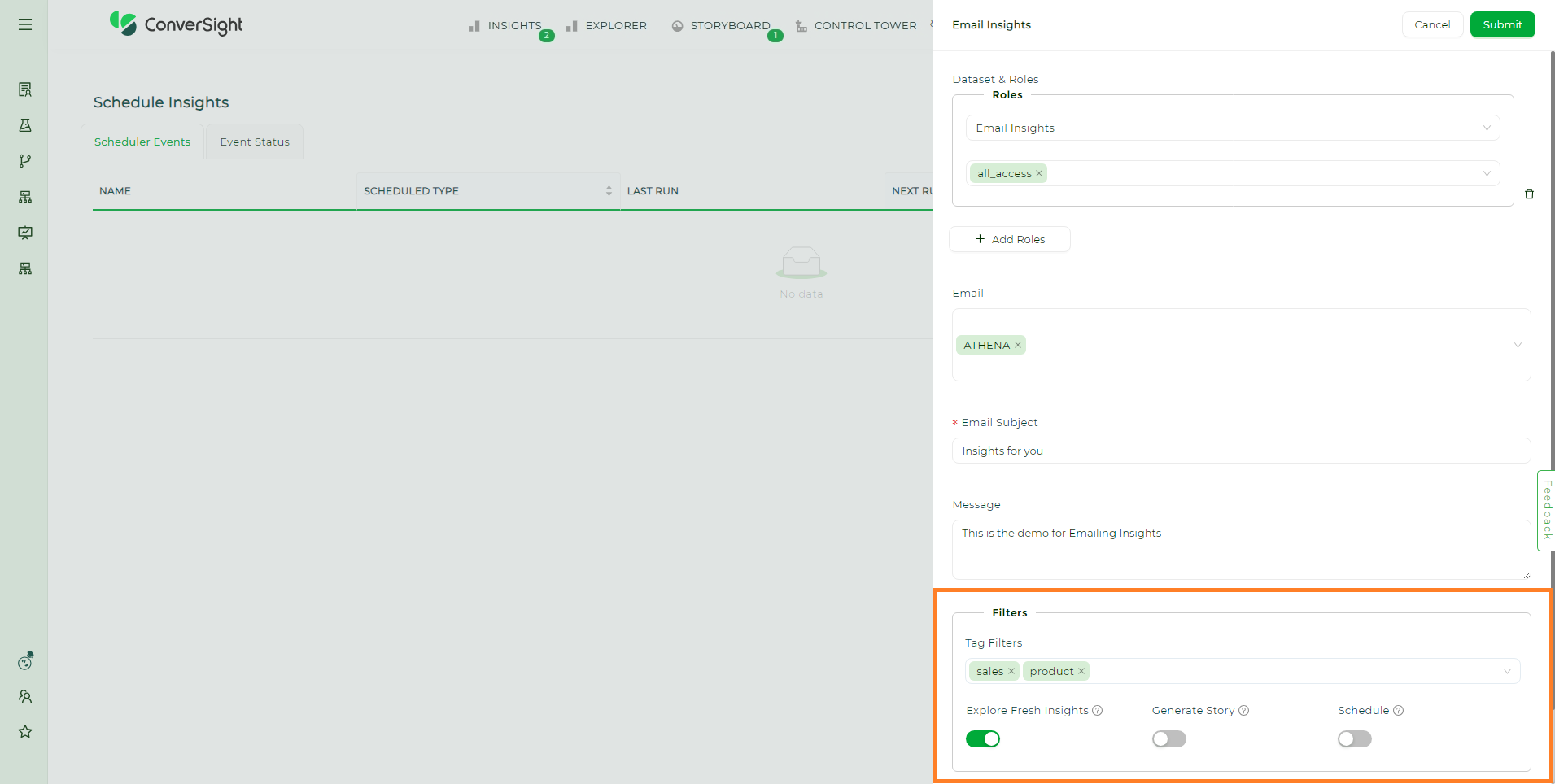Show help for Generate Story
This screenshot has height=784, width=1555.
(1244, 710)
